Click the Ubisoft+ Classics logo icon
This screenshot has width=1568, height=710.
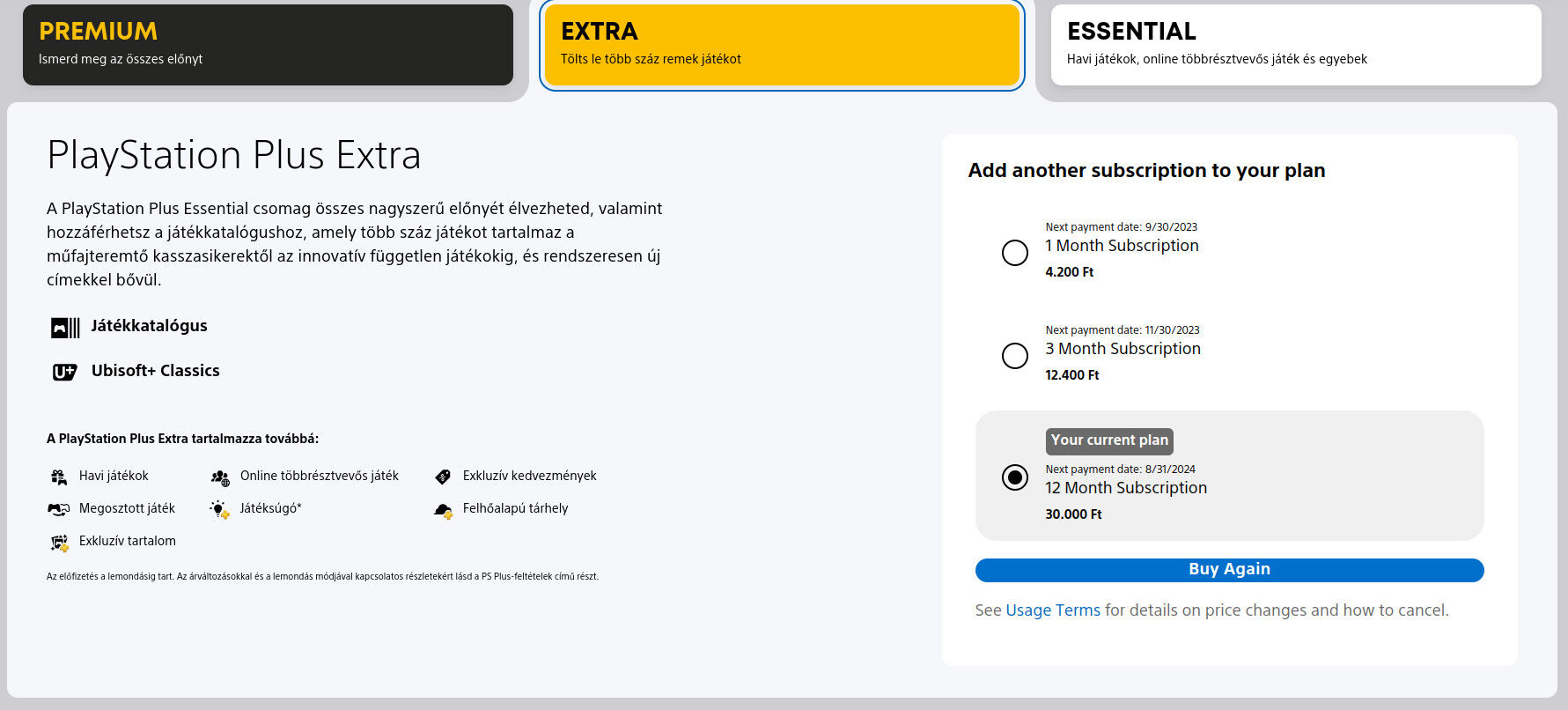65,372
